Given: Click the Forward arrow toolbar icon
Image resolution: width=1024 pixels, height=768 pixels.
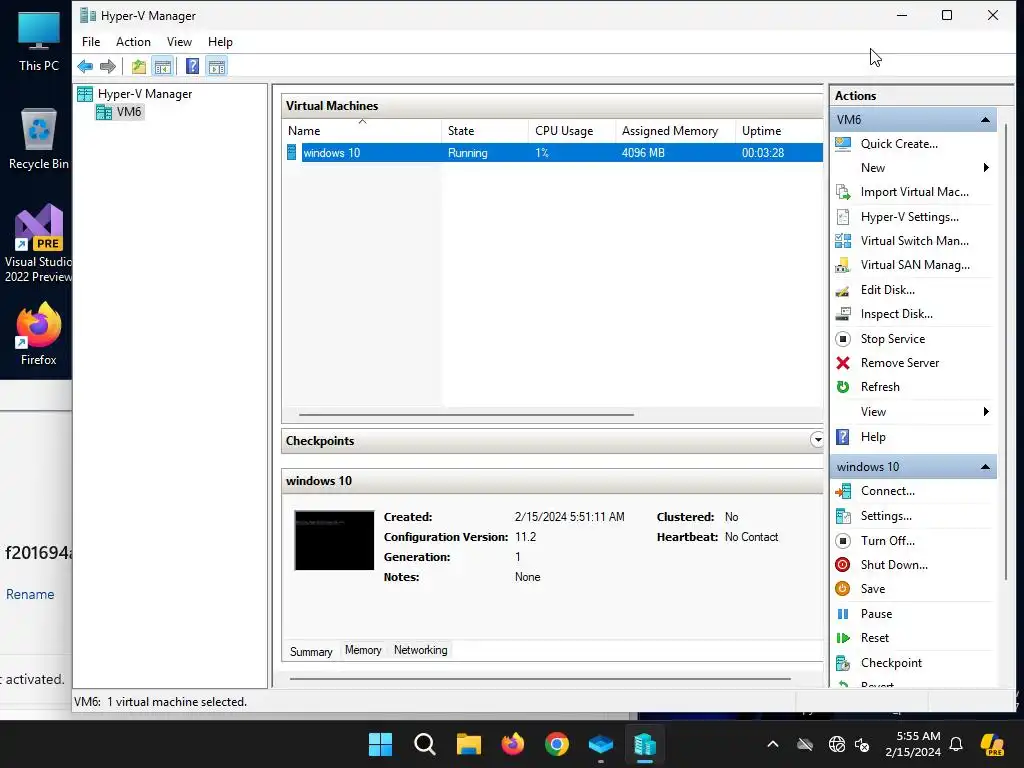Looking at the screenshot, I should click(108, 67).
